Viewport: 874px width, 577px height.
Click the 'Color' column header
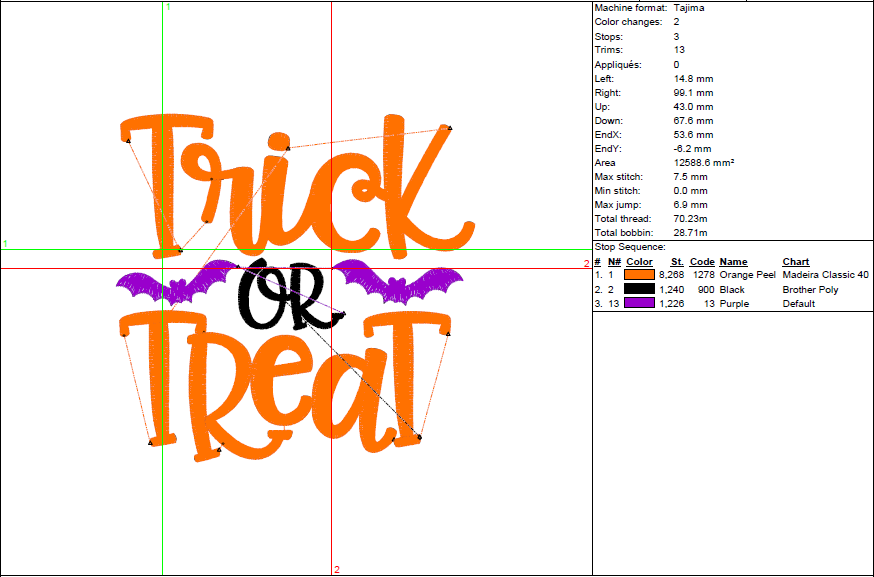tap(639, 262)
